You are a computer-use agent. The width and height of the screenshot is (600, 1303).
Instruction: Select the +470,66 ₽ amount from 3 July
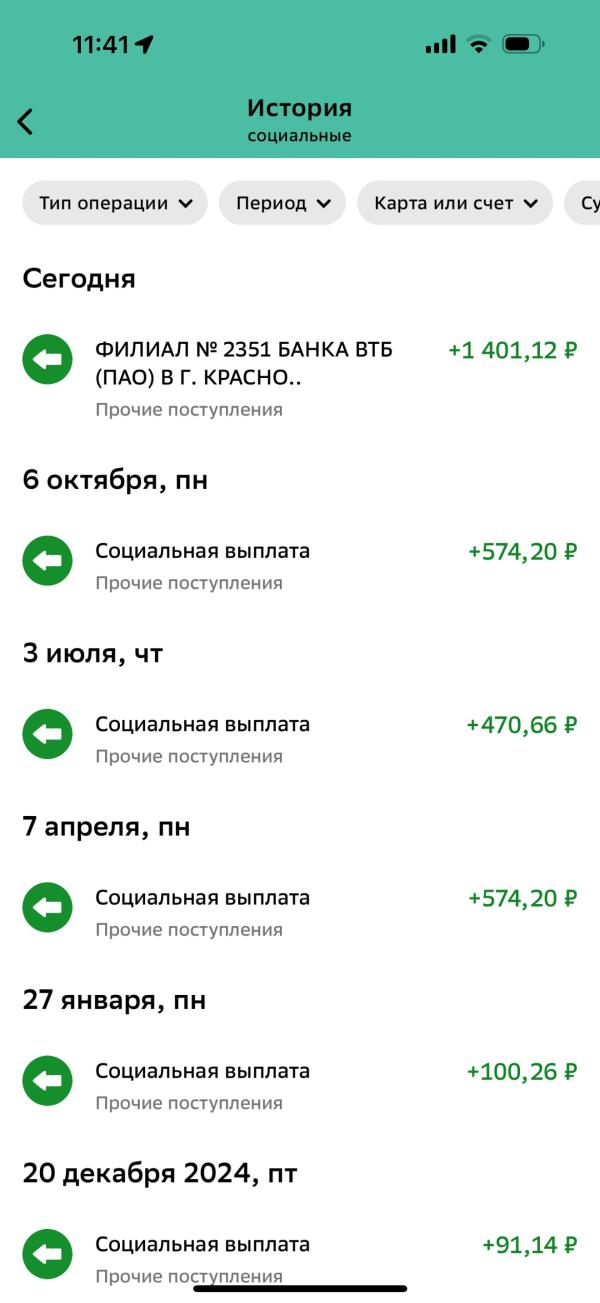[x=521, y=725]
